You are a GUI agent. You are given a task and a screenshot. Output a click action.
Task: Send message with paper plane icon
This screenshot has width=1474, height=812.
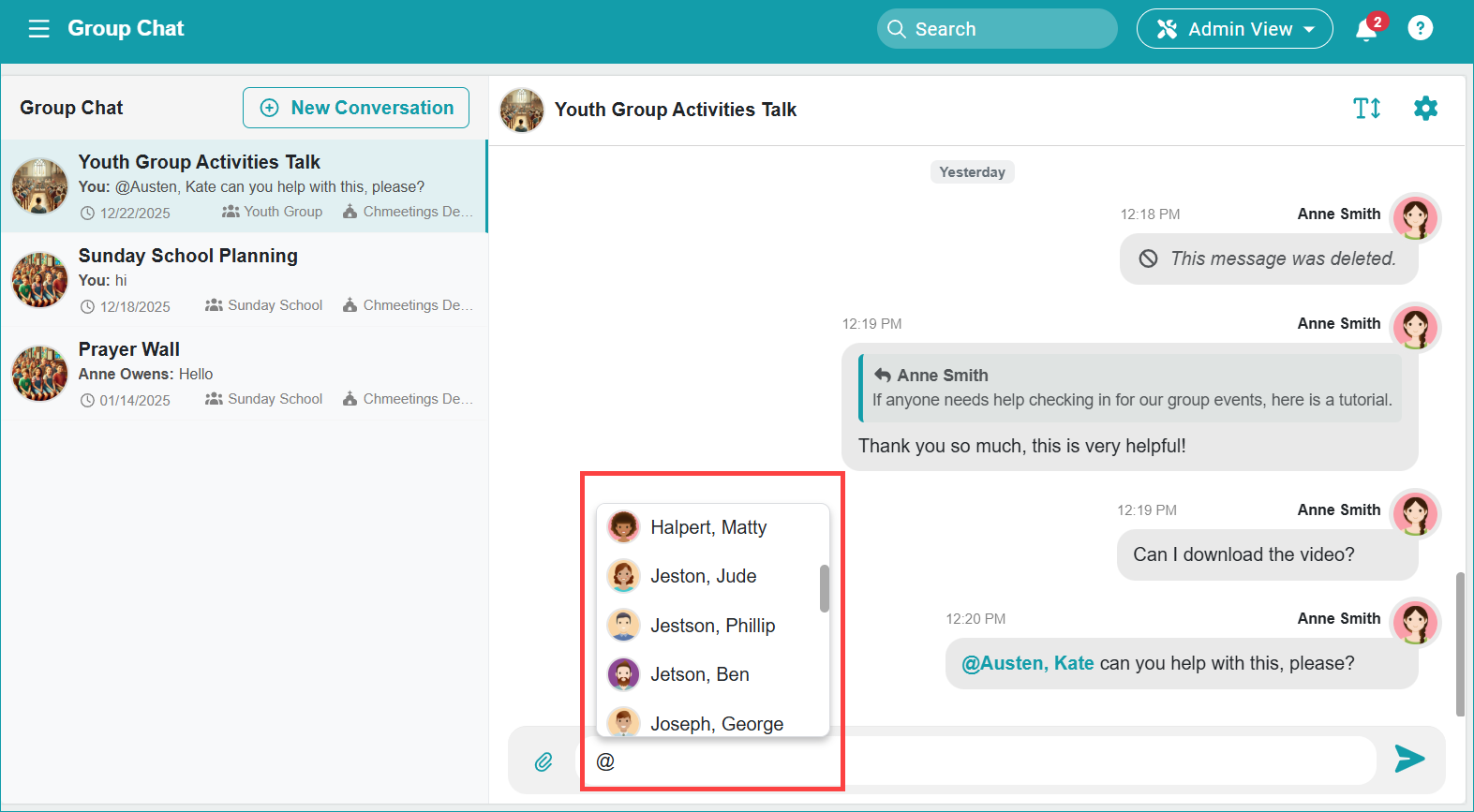coord(1408,759)
